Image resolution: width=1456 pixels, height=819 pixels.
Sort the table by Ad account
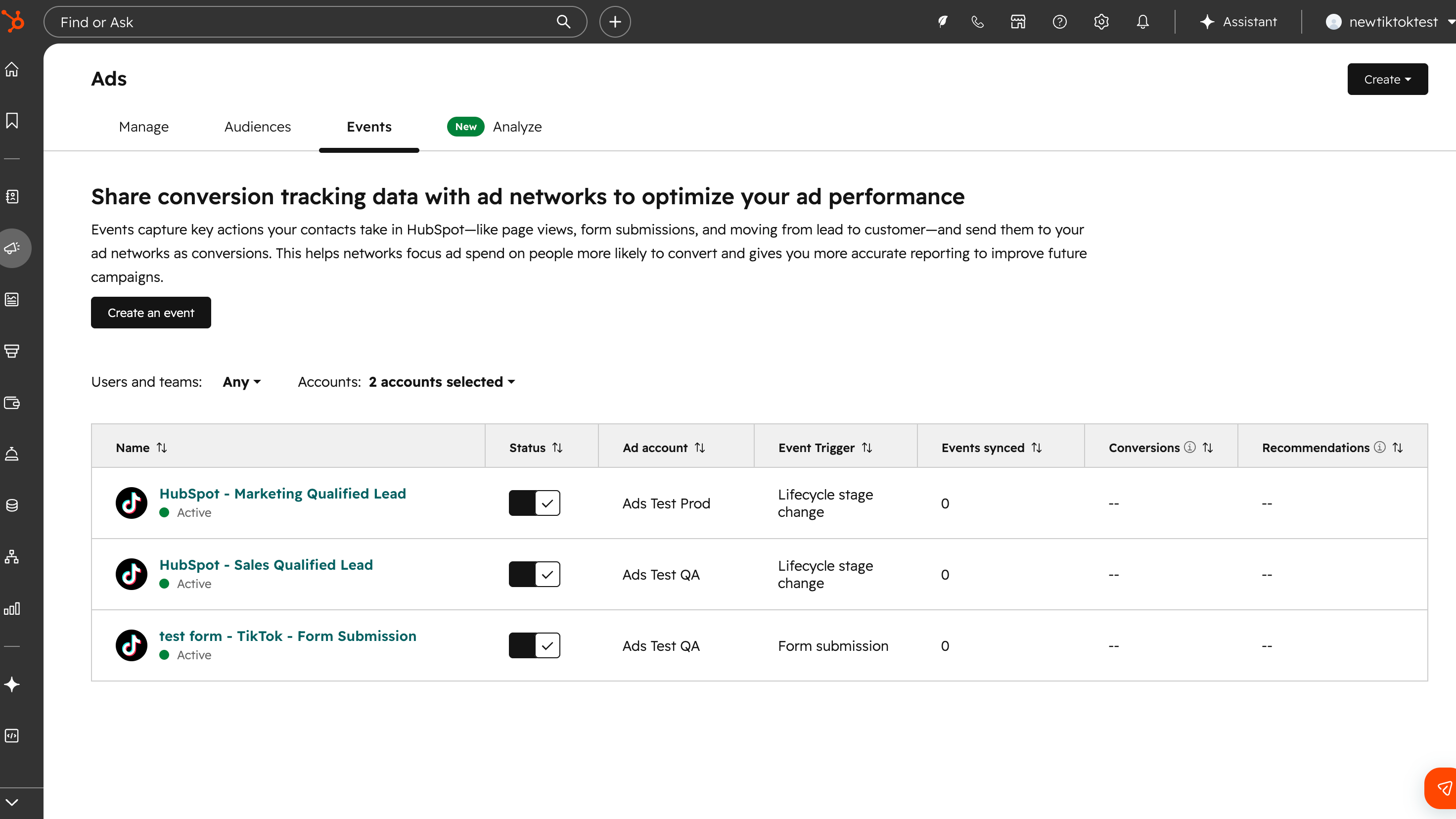click(700, 448)
